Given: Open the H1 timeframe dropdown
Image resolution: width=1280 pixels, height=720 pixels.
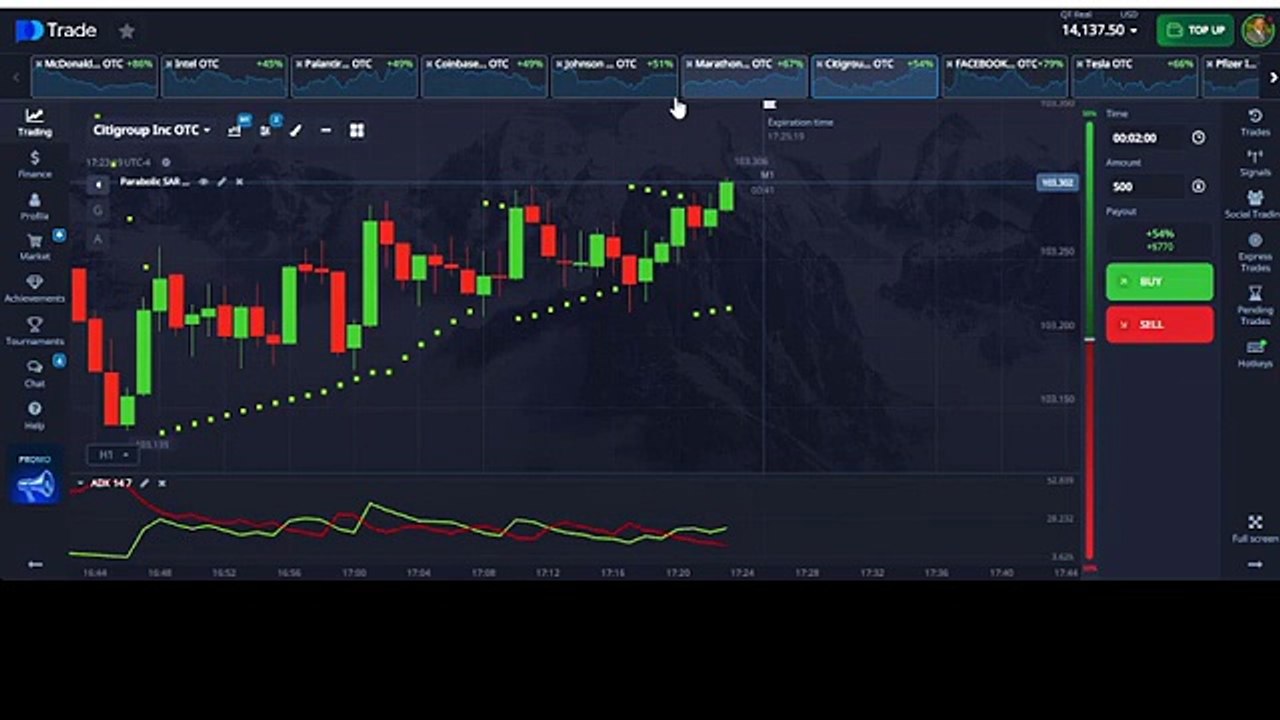Looking at the screenshot, I should coord(111,455).
